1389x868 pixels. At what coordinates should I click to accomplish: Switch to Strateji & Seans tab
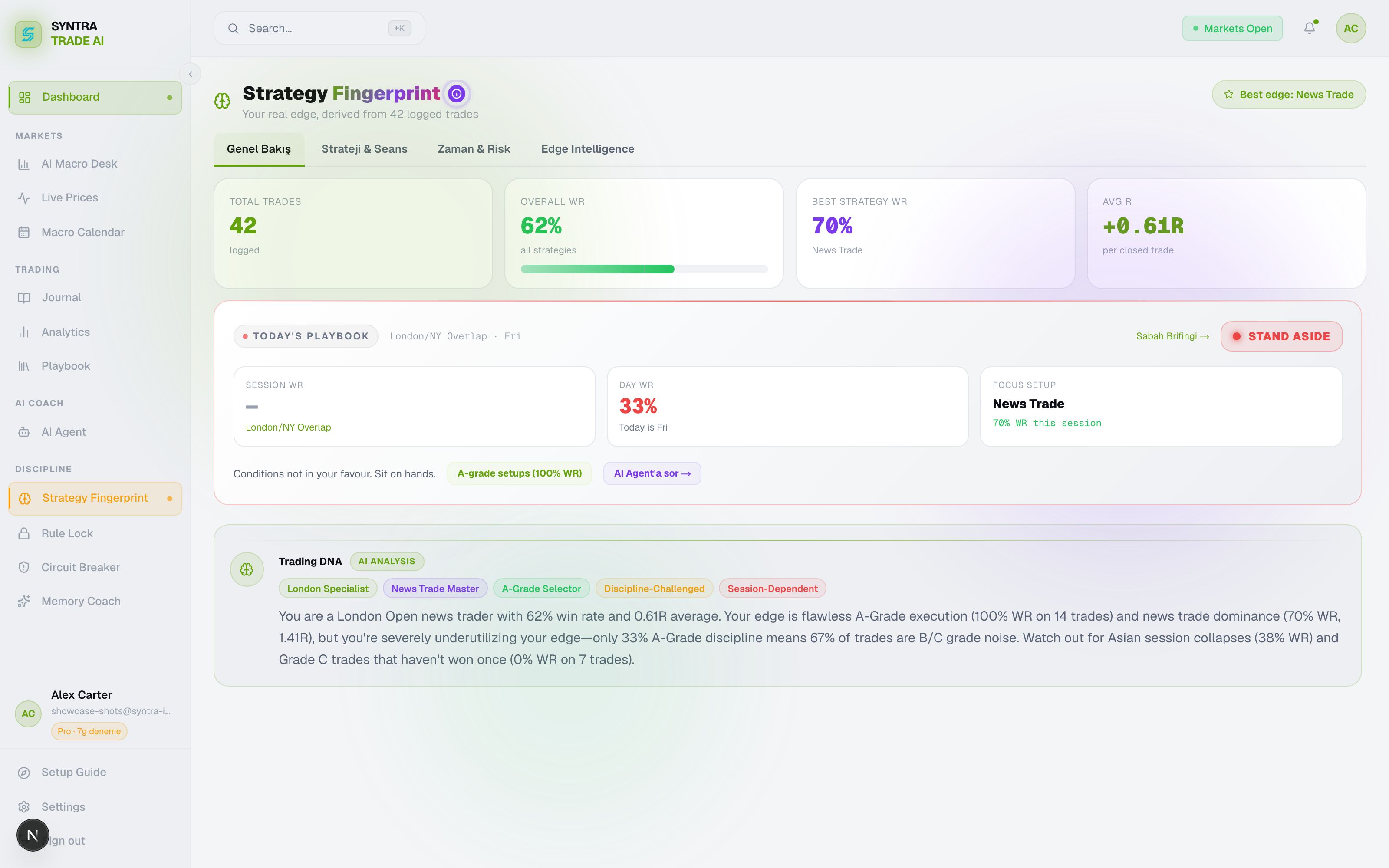[365, 149]
